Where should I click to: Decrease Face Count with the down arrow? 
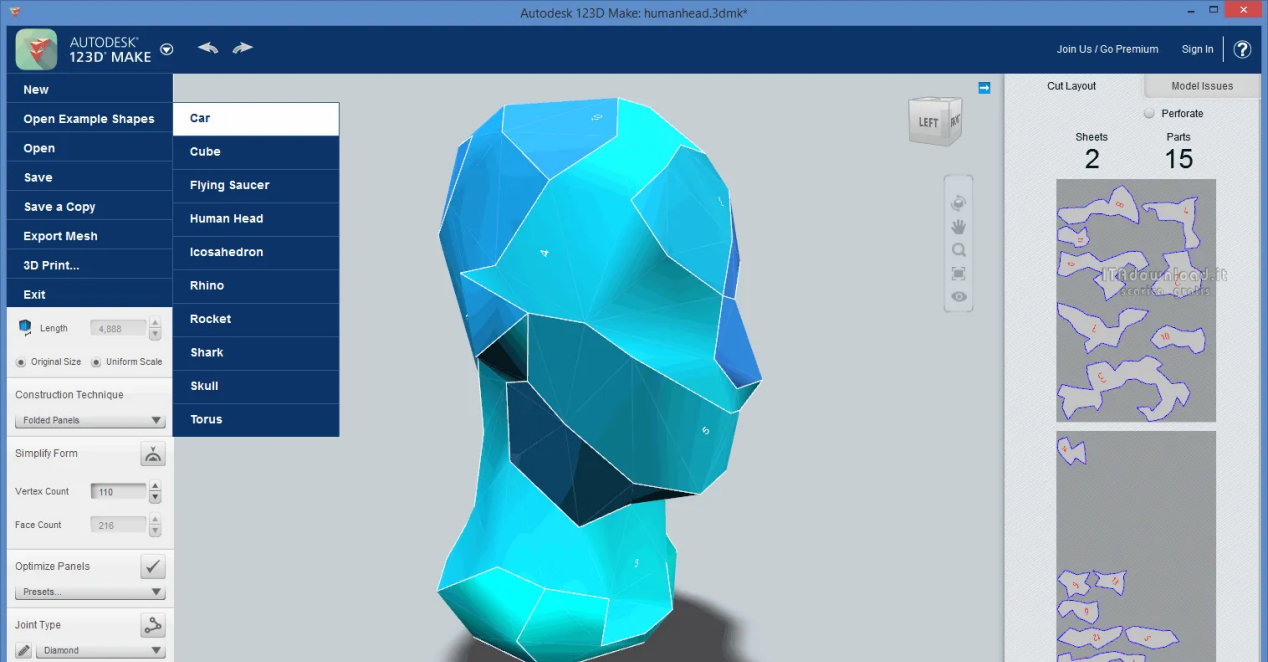pos(155,531)
